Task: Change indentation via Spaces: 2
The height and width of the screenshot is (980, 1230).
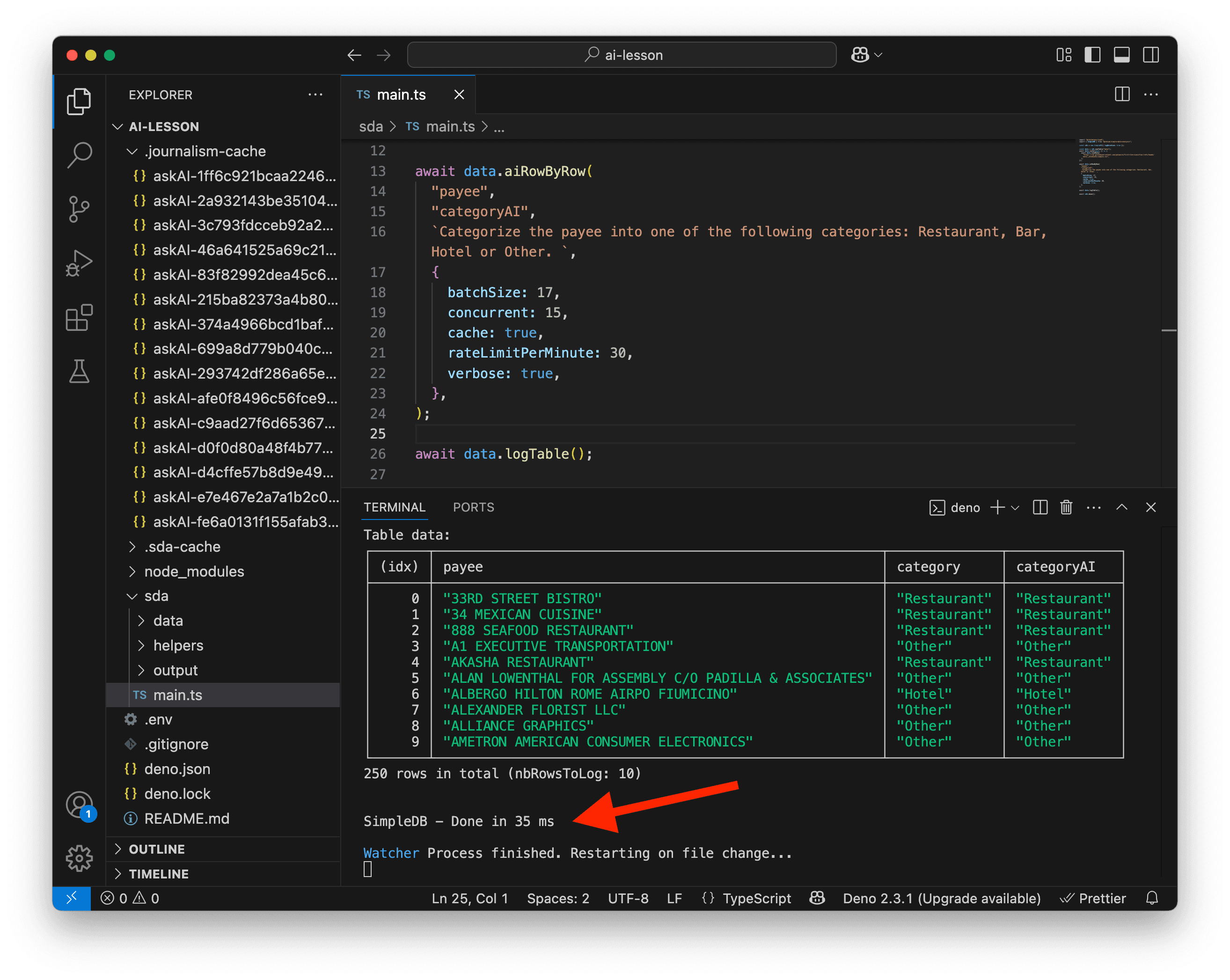Action: tap(558, 899)
